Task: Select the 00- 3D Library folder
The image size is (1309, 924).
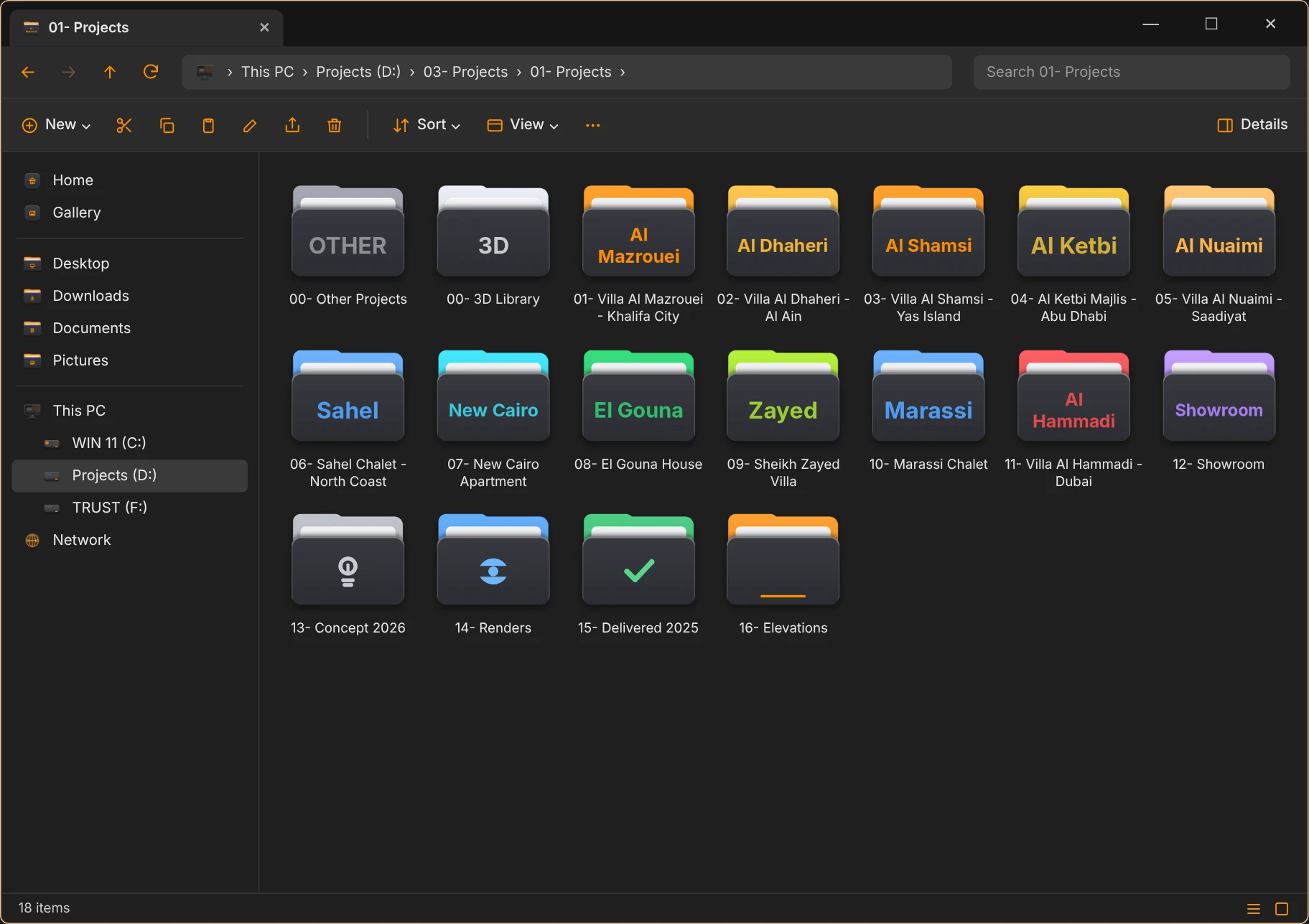Action: (493, 246)
